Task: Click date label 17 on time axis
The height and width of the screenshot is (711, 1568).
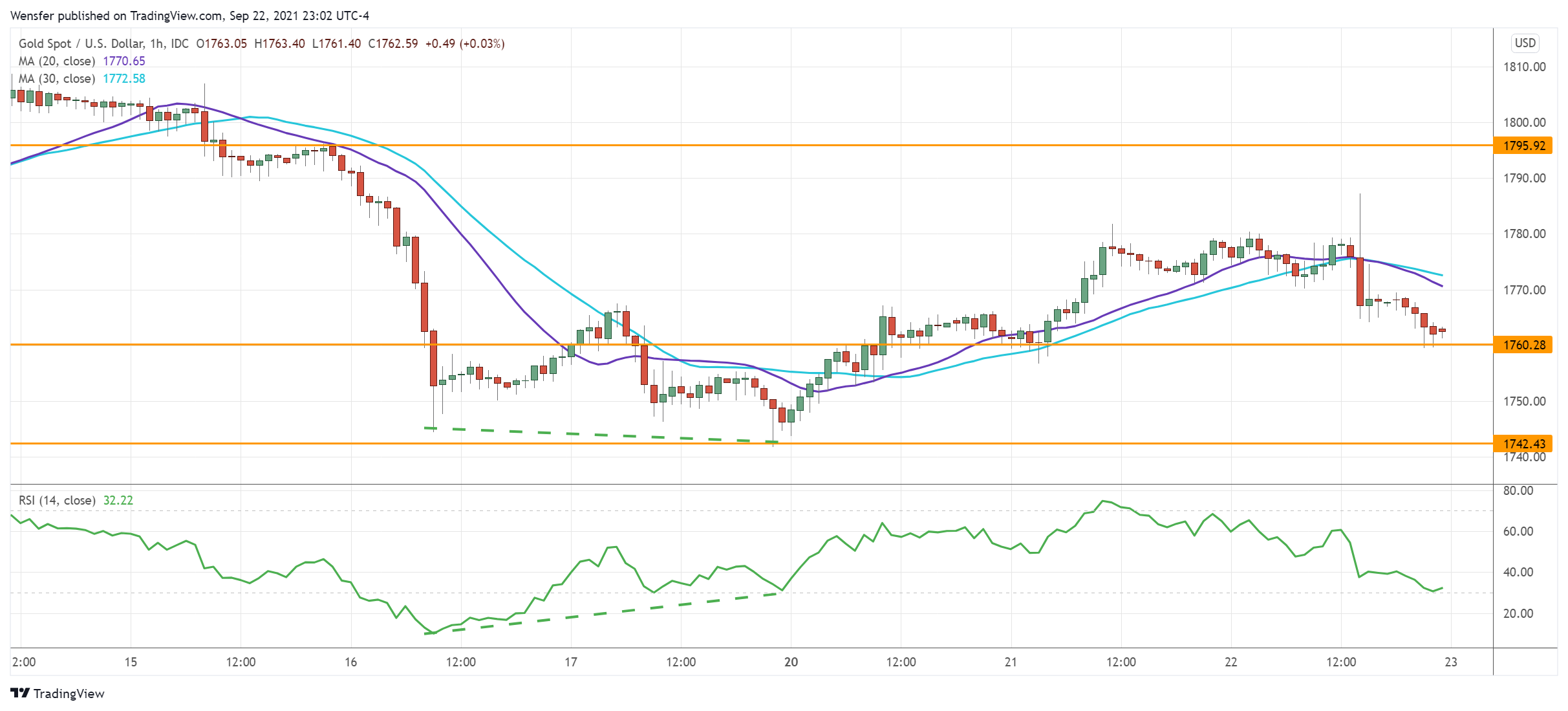Action: [x=571, y=662]
